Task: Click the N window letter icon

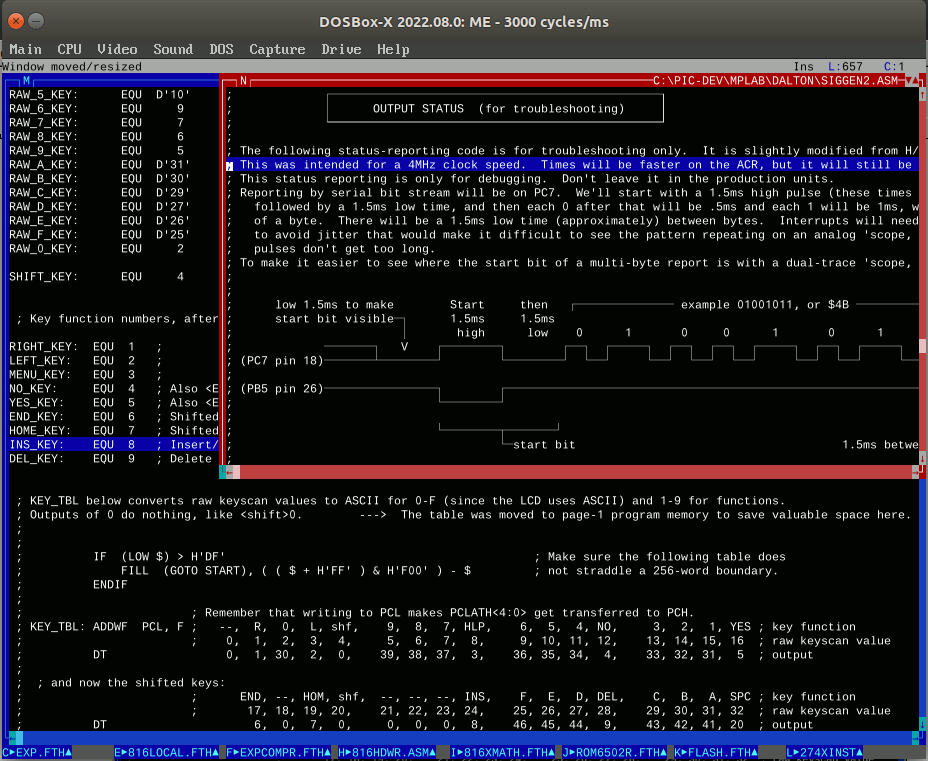Action: click(243, 80)
